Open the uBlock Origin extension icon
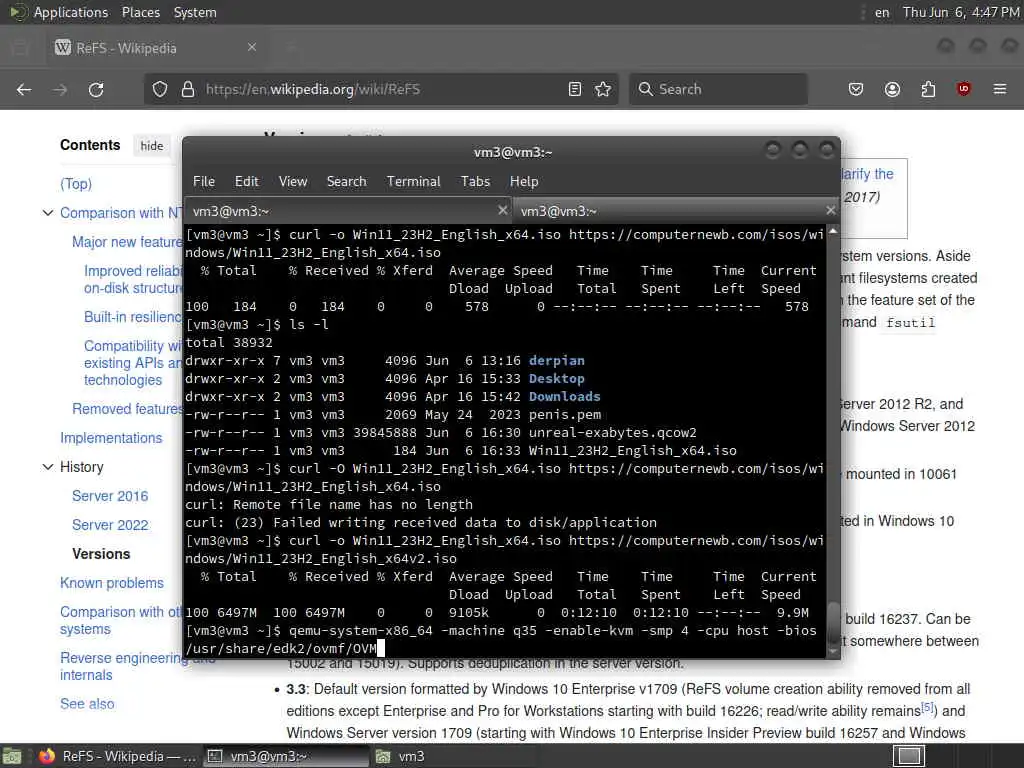 [x=963, y=89]
